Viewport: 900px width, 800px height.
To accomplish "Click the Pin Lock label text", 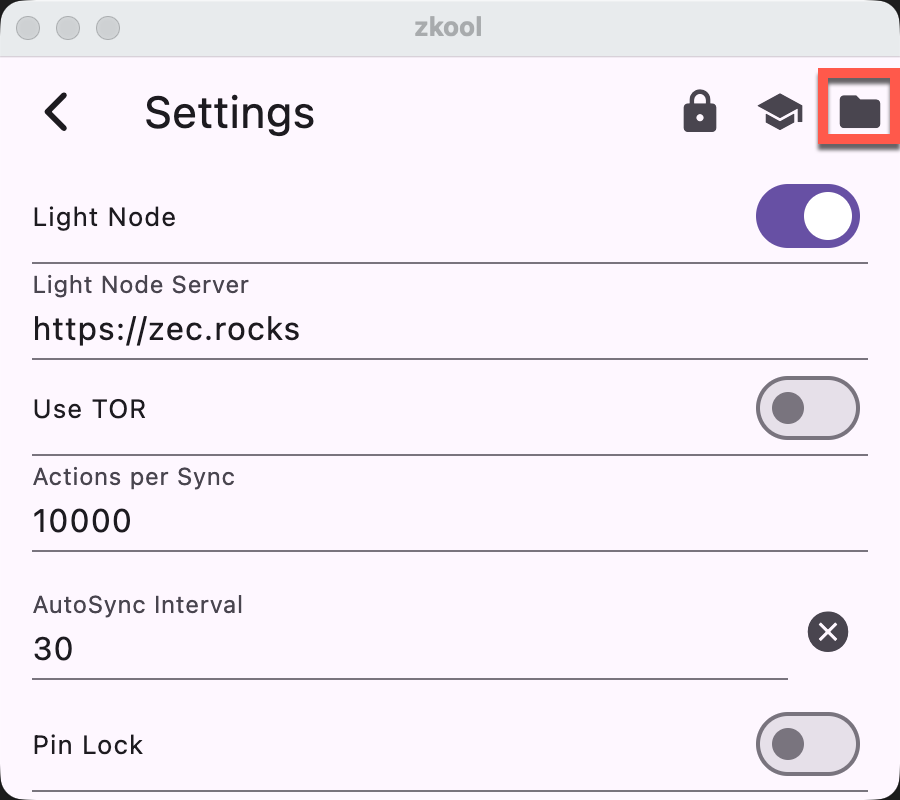I will (x=88, y=745).
